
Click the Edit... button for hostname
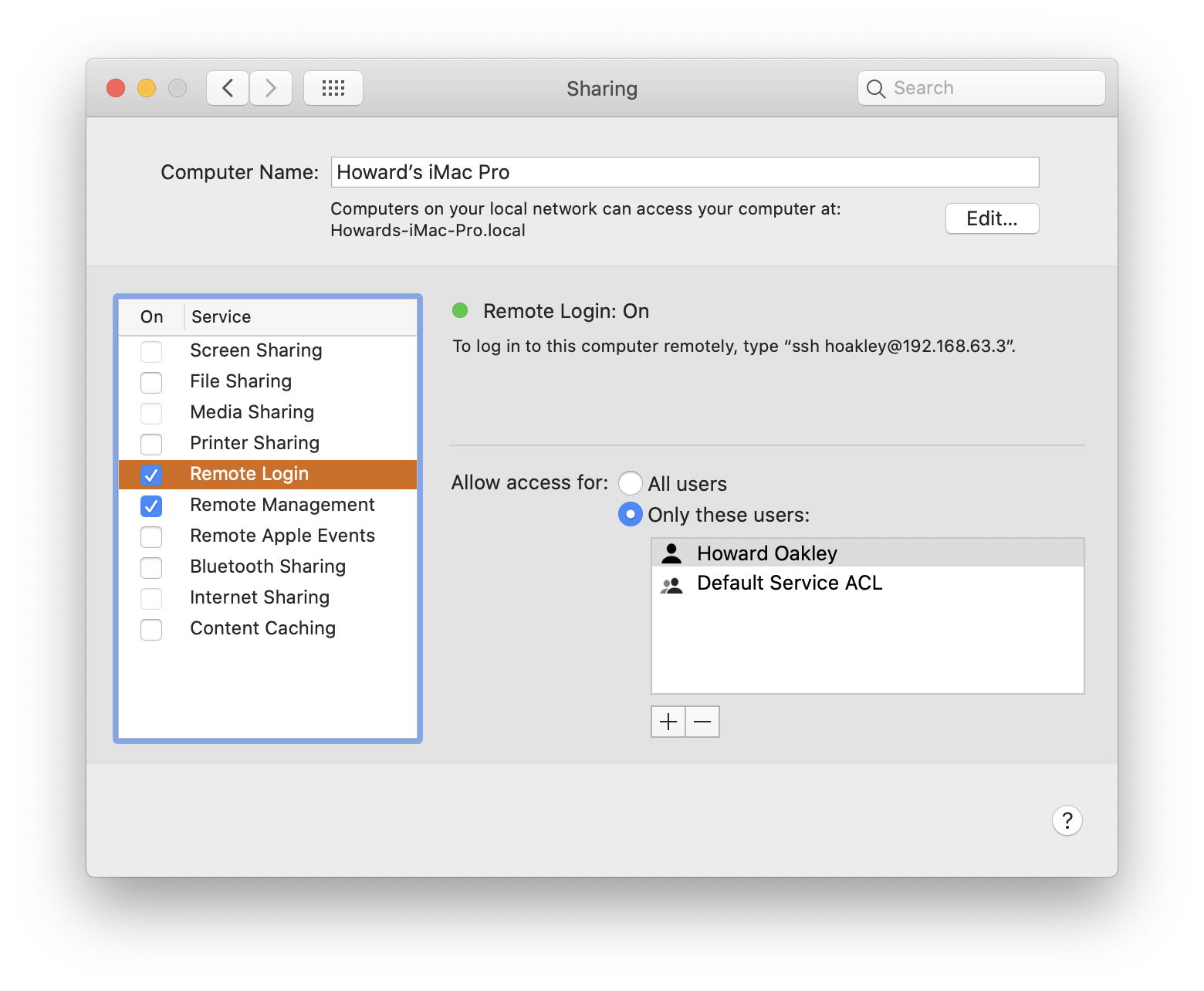point(992,218)
